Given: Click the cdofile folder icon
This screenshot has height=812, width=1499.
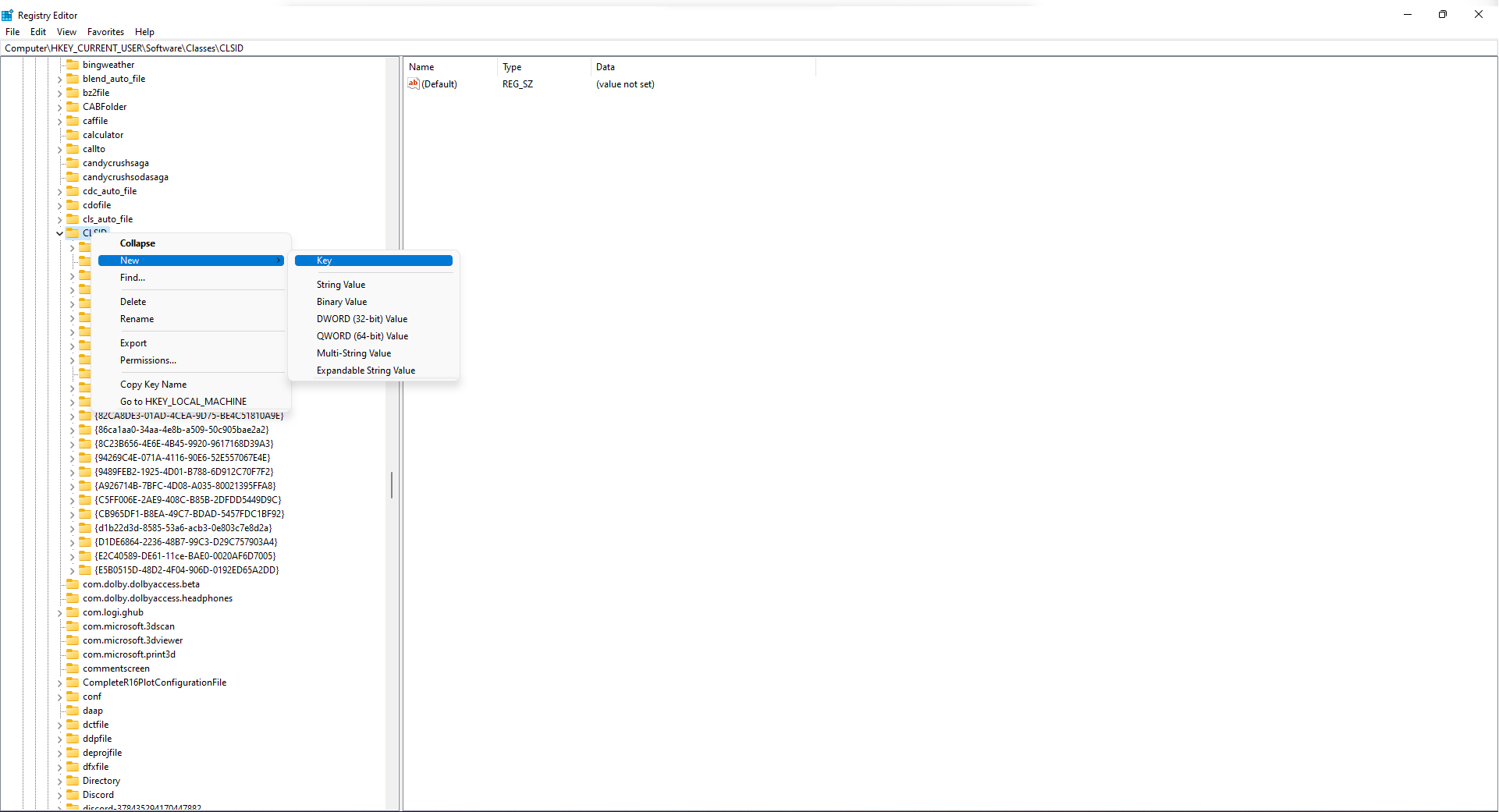Looking at the screenshot, I should click(x=73, y=205).
